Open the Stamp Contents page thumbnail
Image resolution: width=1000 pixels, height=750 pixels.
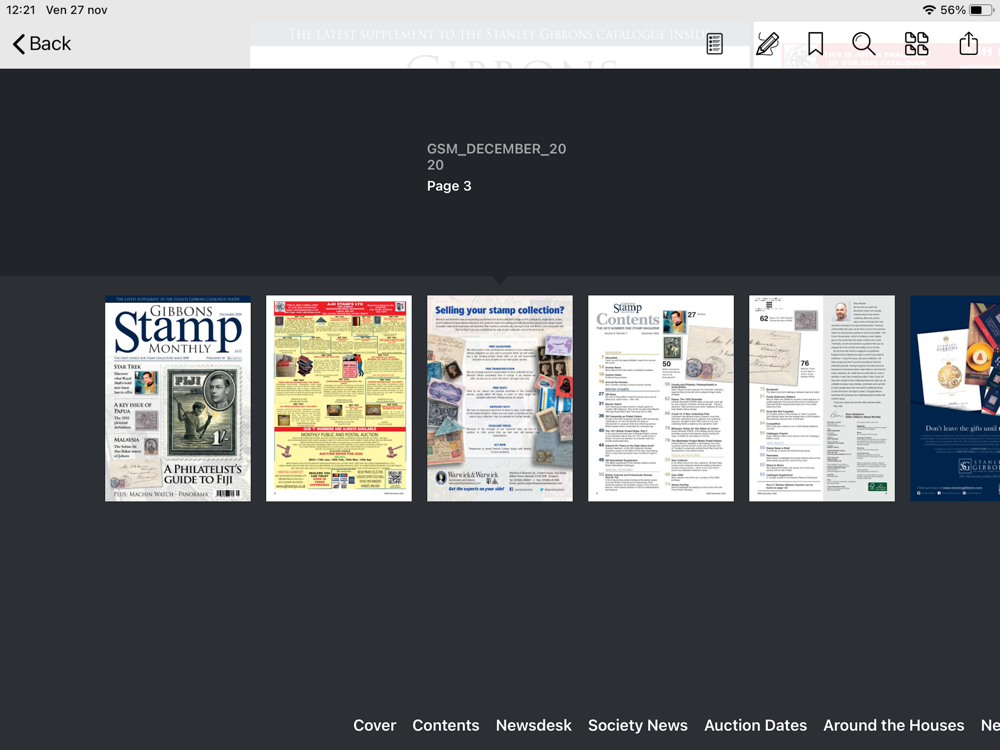661,398
